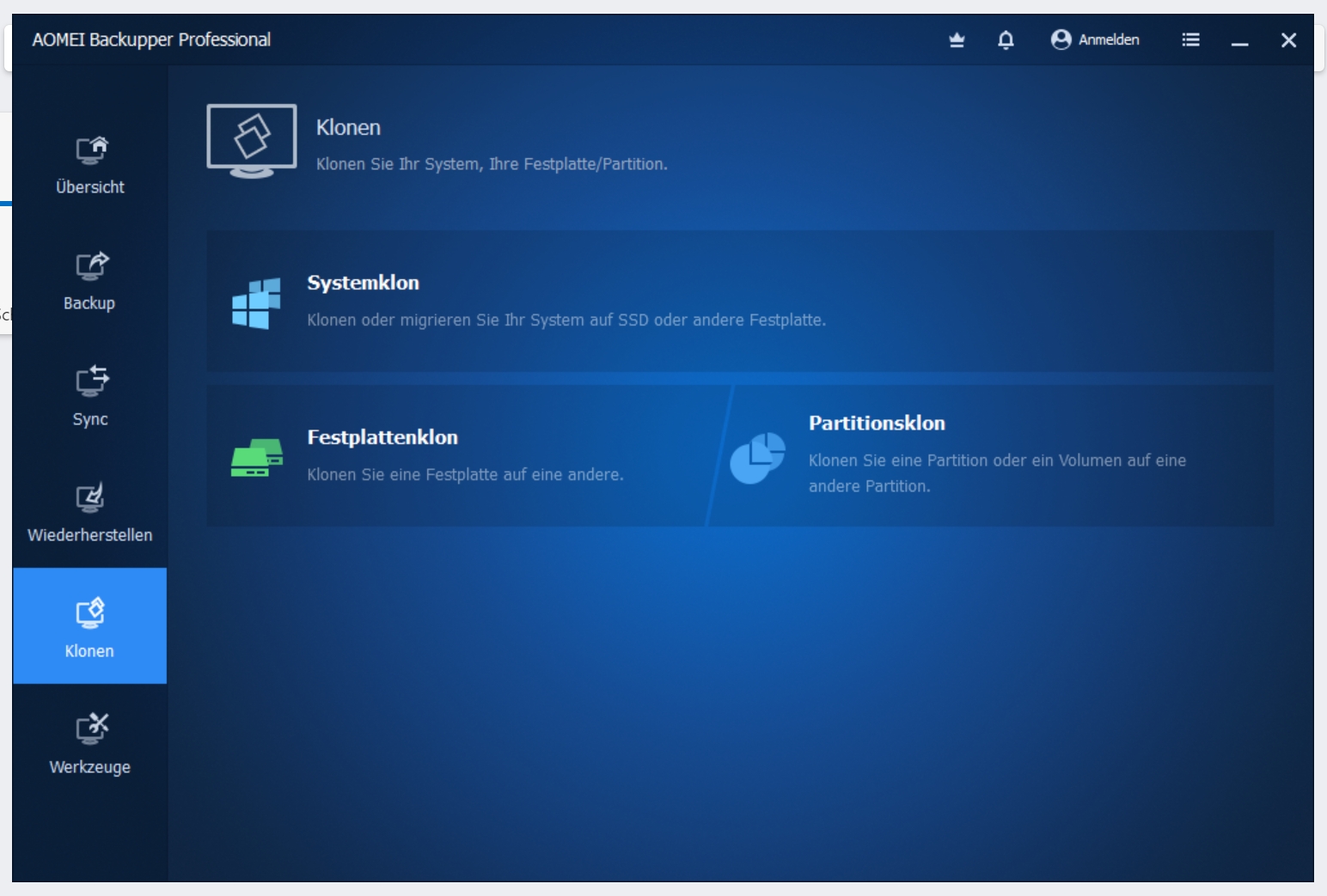Click the Windows logo Systemklon icon
Viewport: 1327px width, 896px height.
click(x=256, y=303)
